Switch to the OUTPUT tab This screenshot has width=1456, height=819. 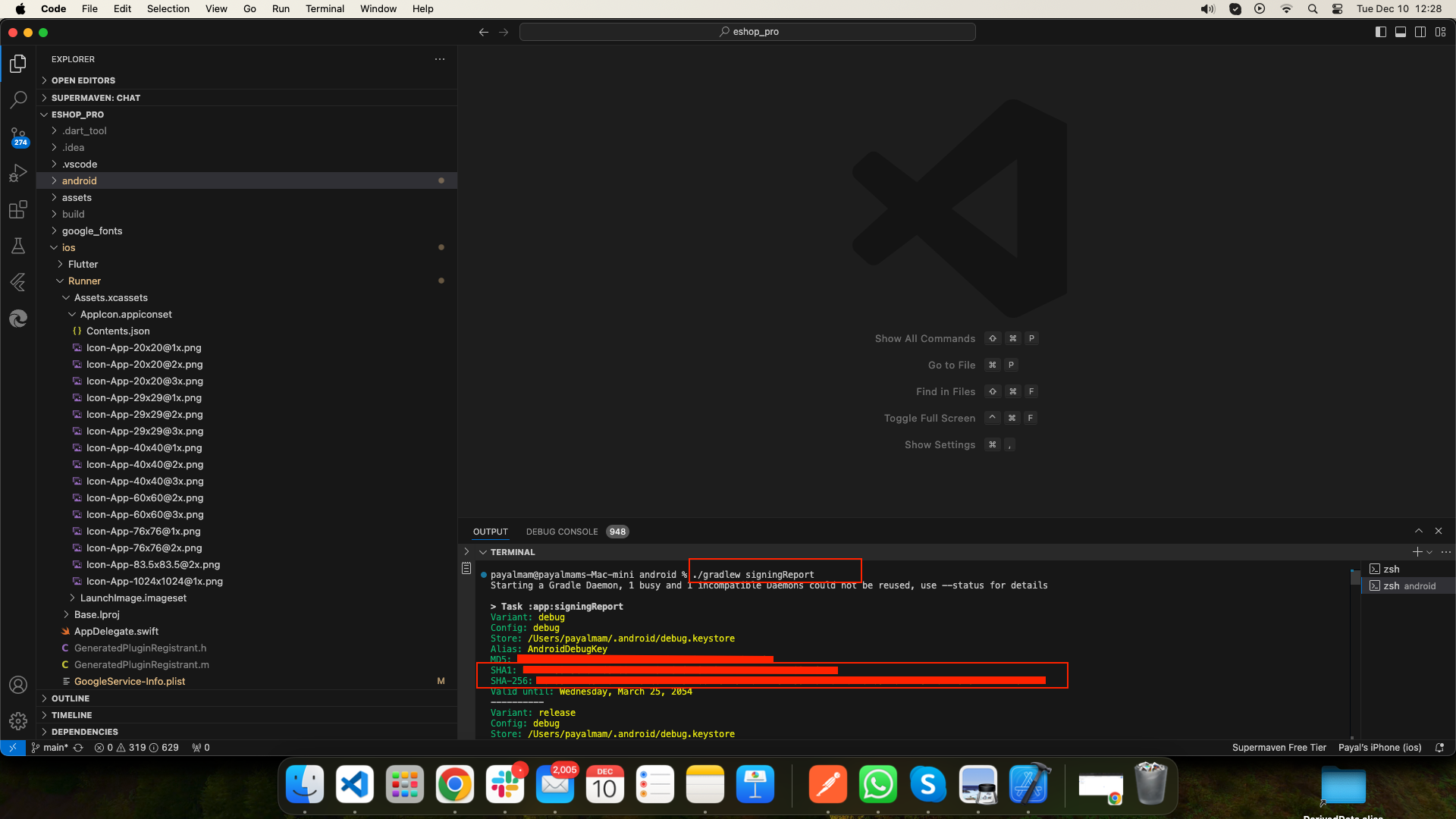tap(490, 532)
